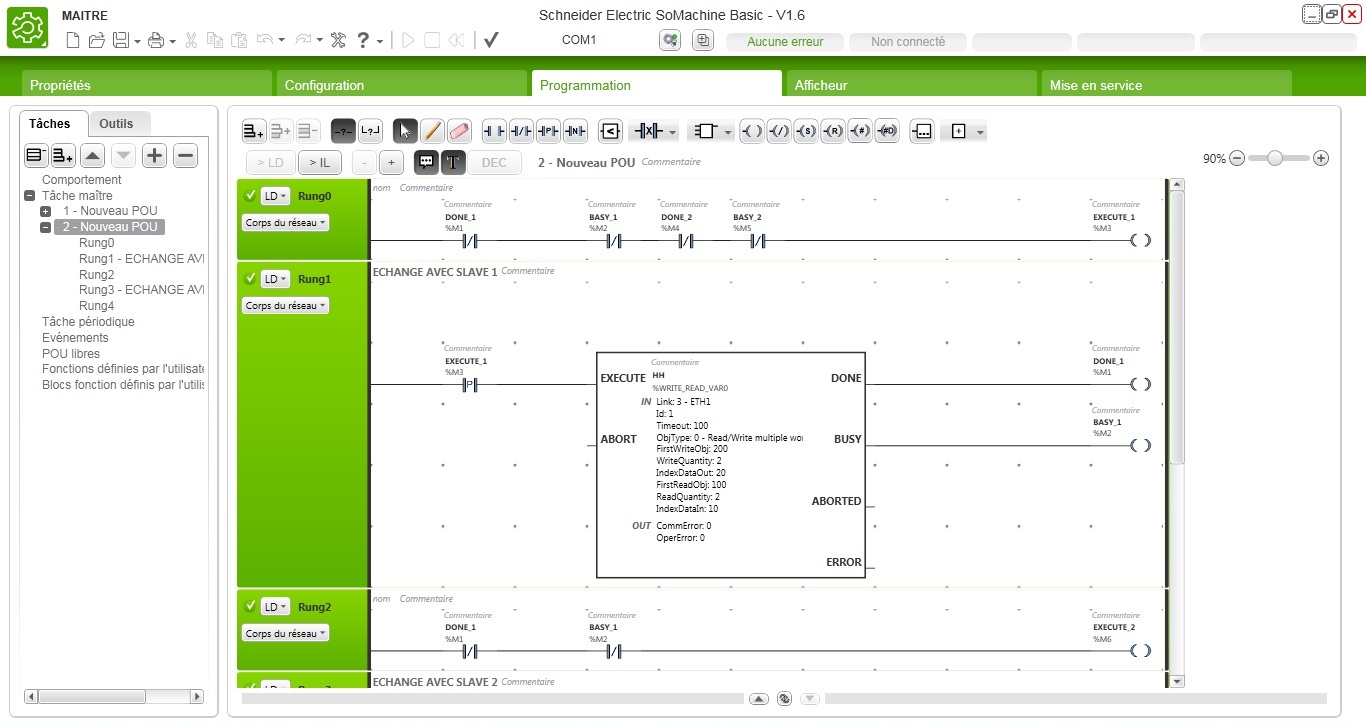
Task: Click the > IL conversion button
Action: 320,162
